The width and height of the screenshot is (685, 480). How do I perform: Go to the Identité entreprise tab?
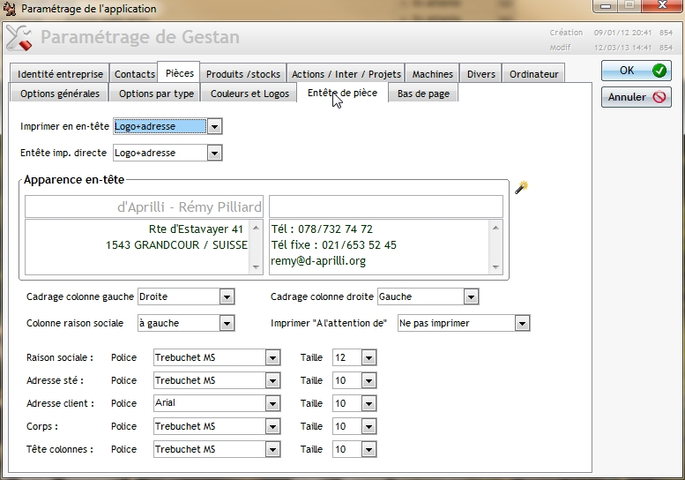tap(59, 74)
